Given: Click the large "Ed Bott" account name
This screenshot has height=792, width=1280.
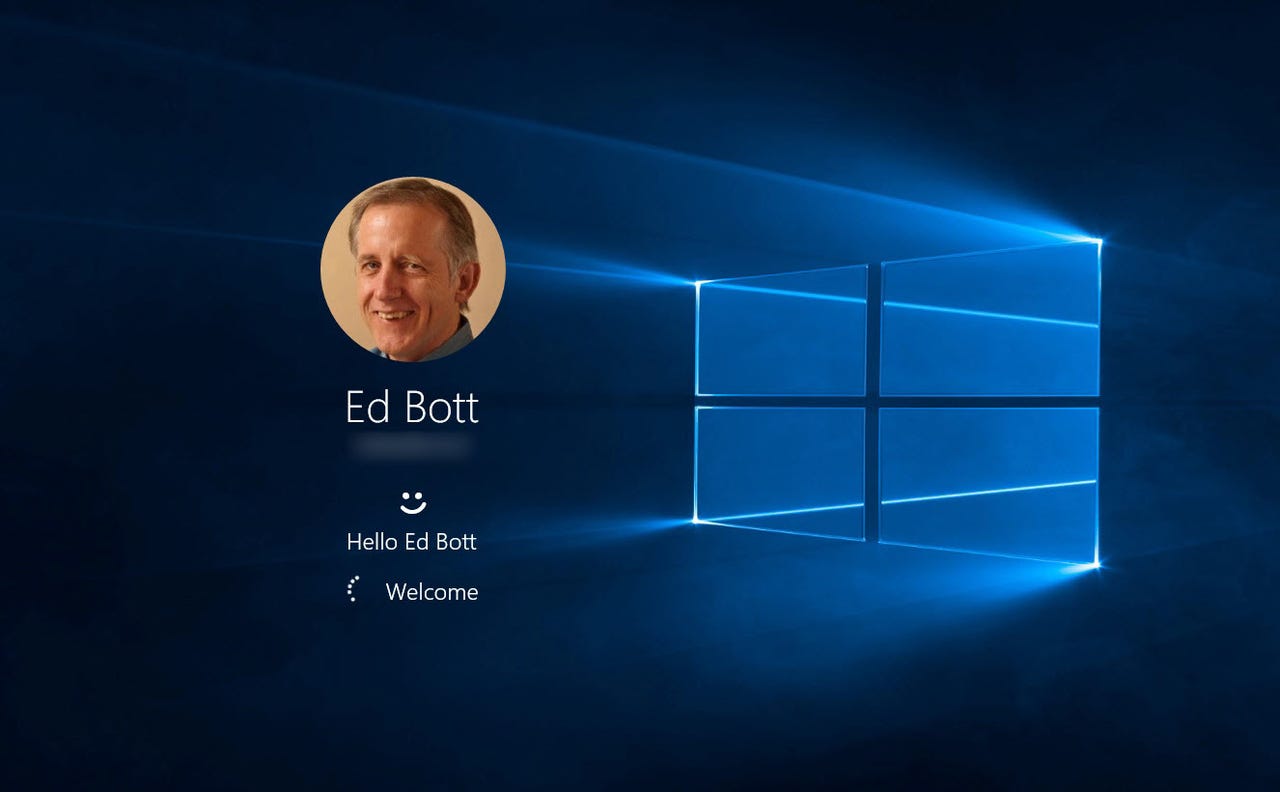Looking at the screenshot, I should (x=412, y=407).
